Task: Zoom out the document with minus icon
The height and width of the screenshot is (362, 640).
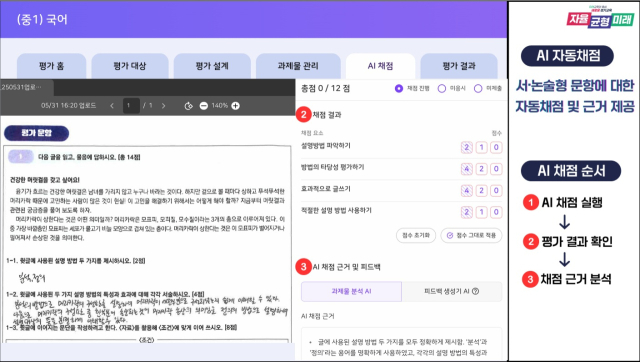Action: point(204,106)
